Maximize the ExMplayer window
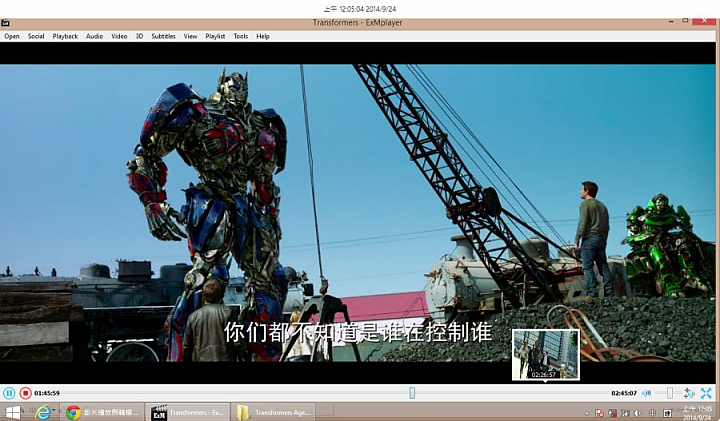Image resolution: width=720 pixels, height=421 pixels. click(685, 21)
